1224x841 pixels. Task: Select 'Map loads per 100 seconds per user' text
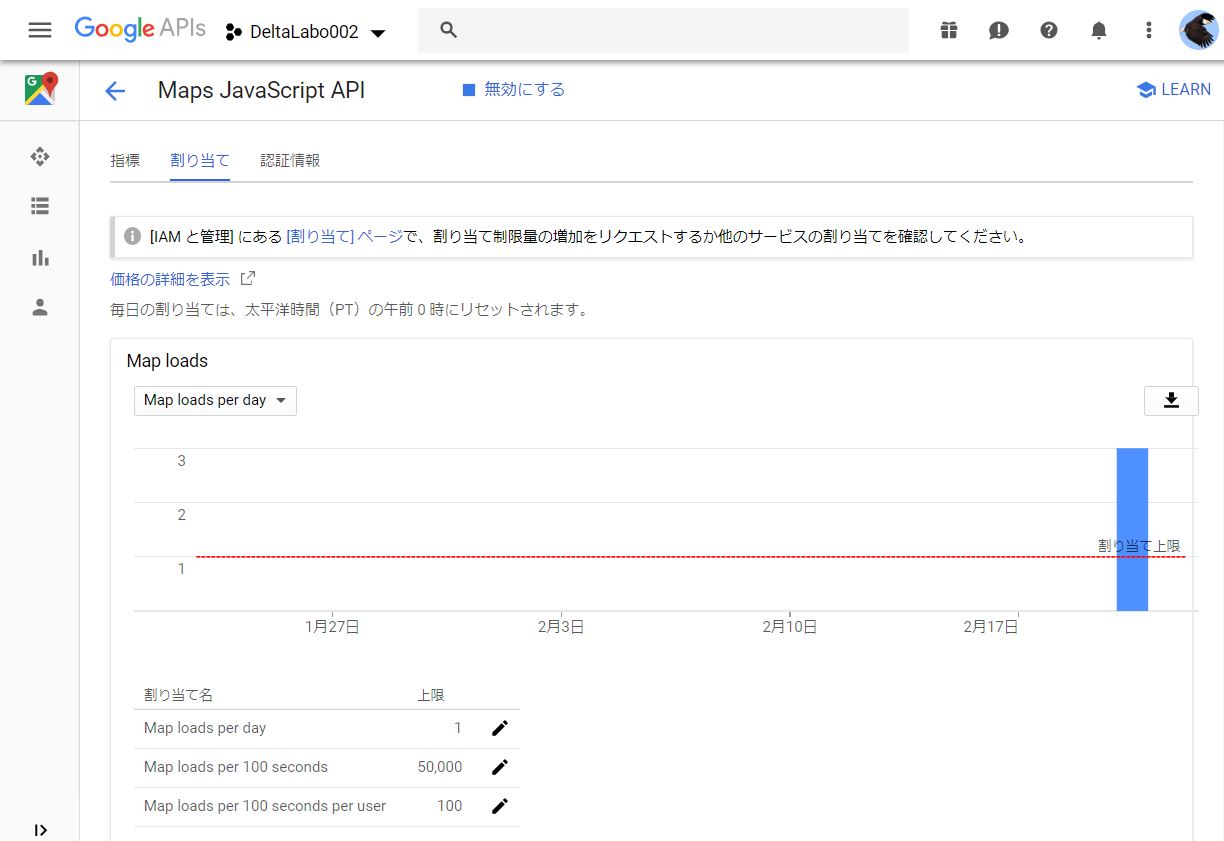pyautogui.click(x=265, y=806)
